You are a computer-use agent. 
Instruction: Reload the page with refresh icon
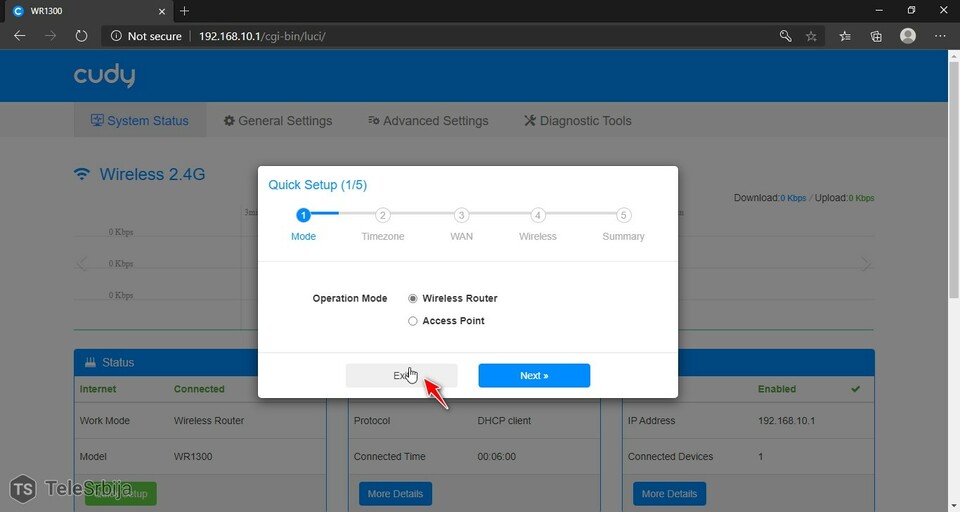click(81, 36)
